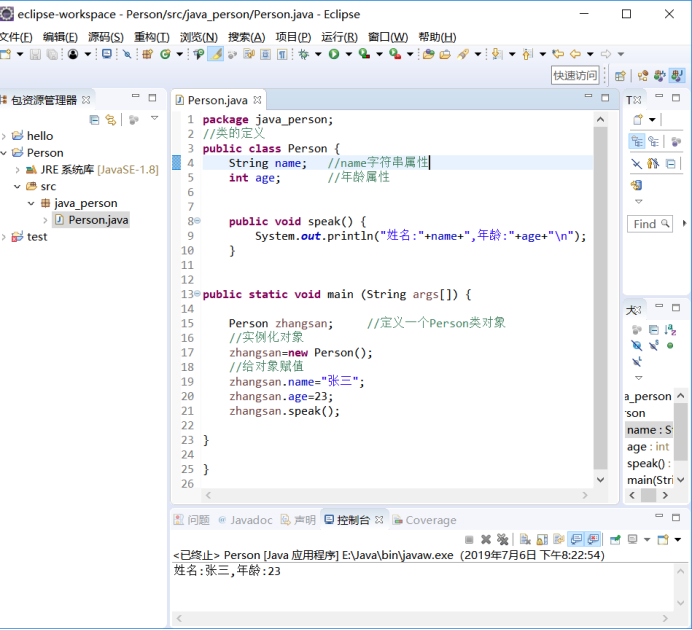Toggle the highlighted editor toolbar button
692x630 pixels.
pyautogui.click(x=215, y=54)
